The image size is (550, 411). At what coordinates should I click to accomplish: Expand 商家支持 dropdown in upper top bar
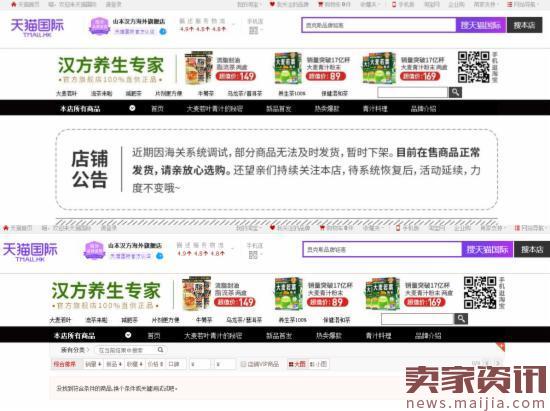pos(486,4)
